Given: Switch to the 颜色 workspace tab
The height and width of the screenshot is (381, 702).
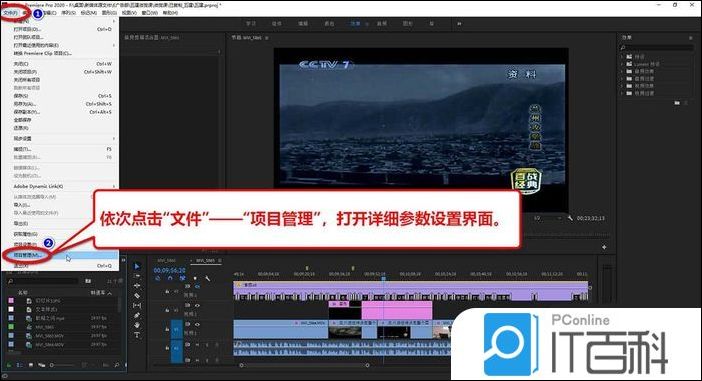Looking at the screenshot, I should (x=329, y=24).
